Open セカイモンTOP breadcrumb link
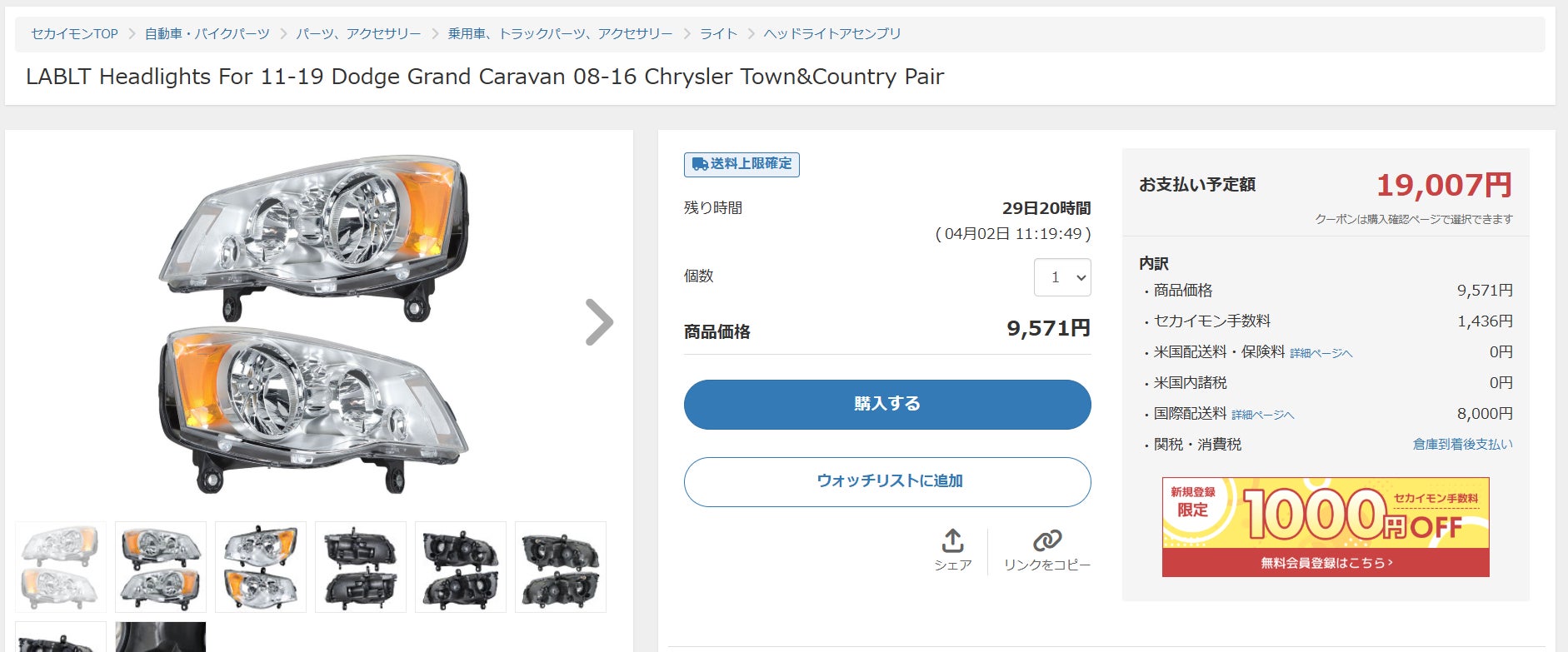The width and height of the screenshot is (1568, 652). coord(74,33)
